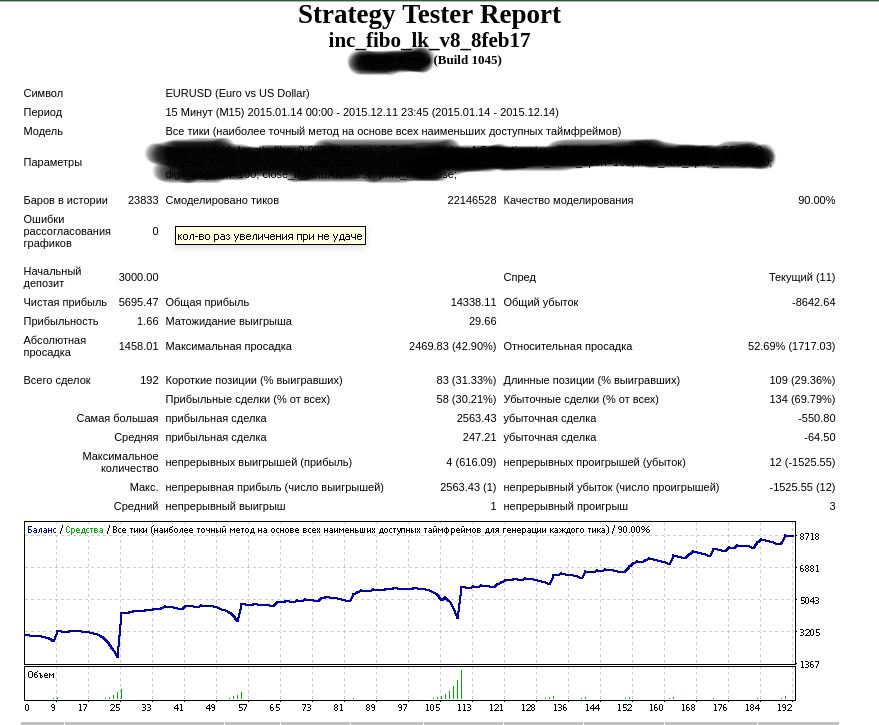879x725 pixels.
Task: Click the 'Период' label
Action: (43, 112)
